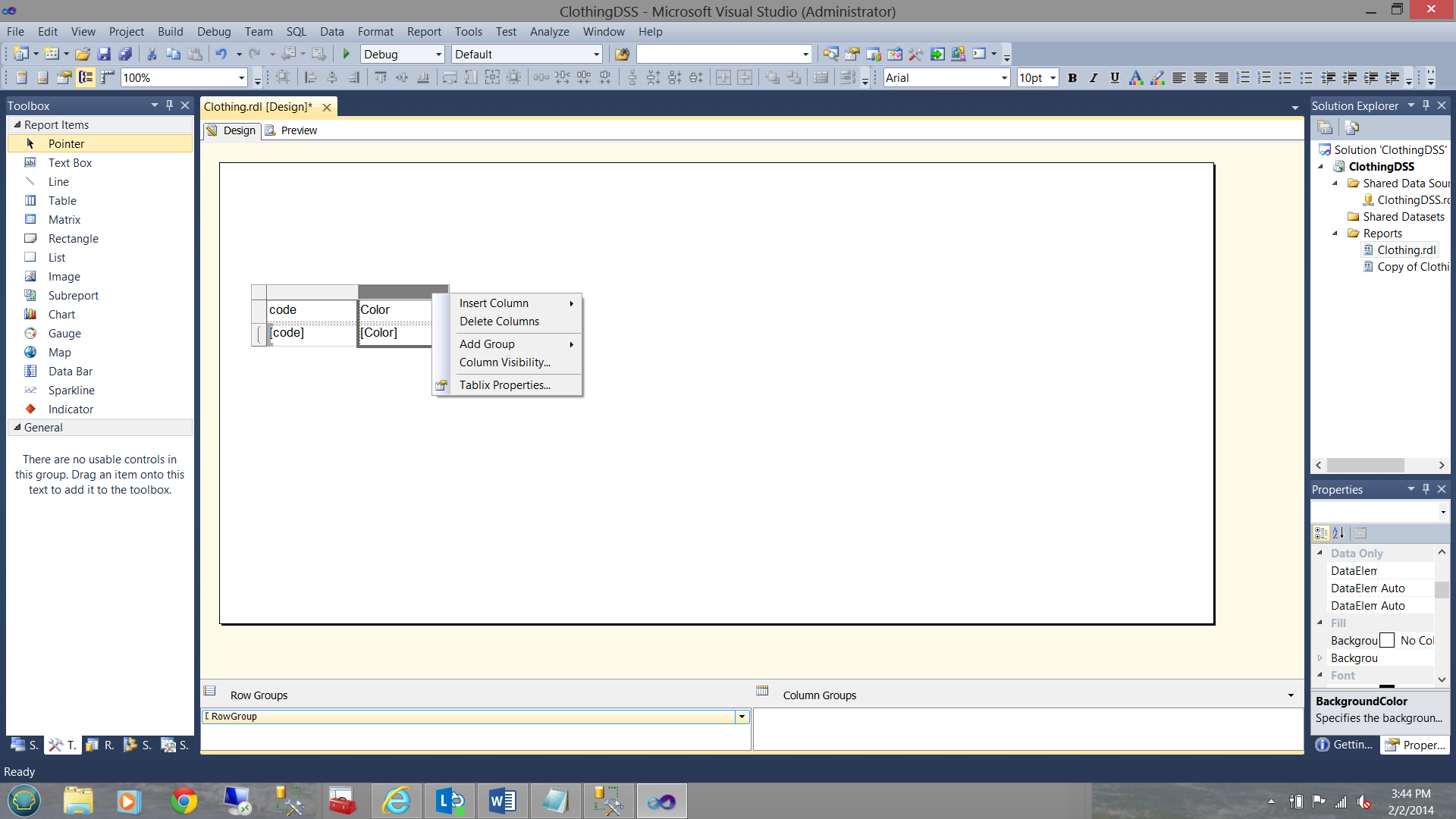Screen dimensions: 1456x819
Task: Open the Debug configuration dropdown
Action: (x=438, y=55)
